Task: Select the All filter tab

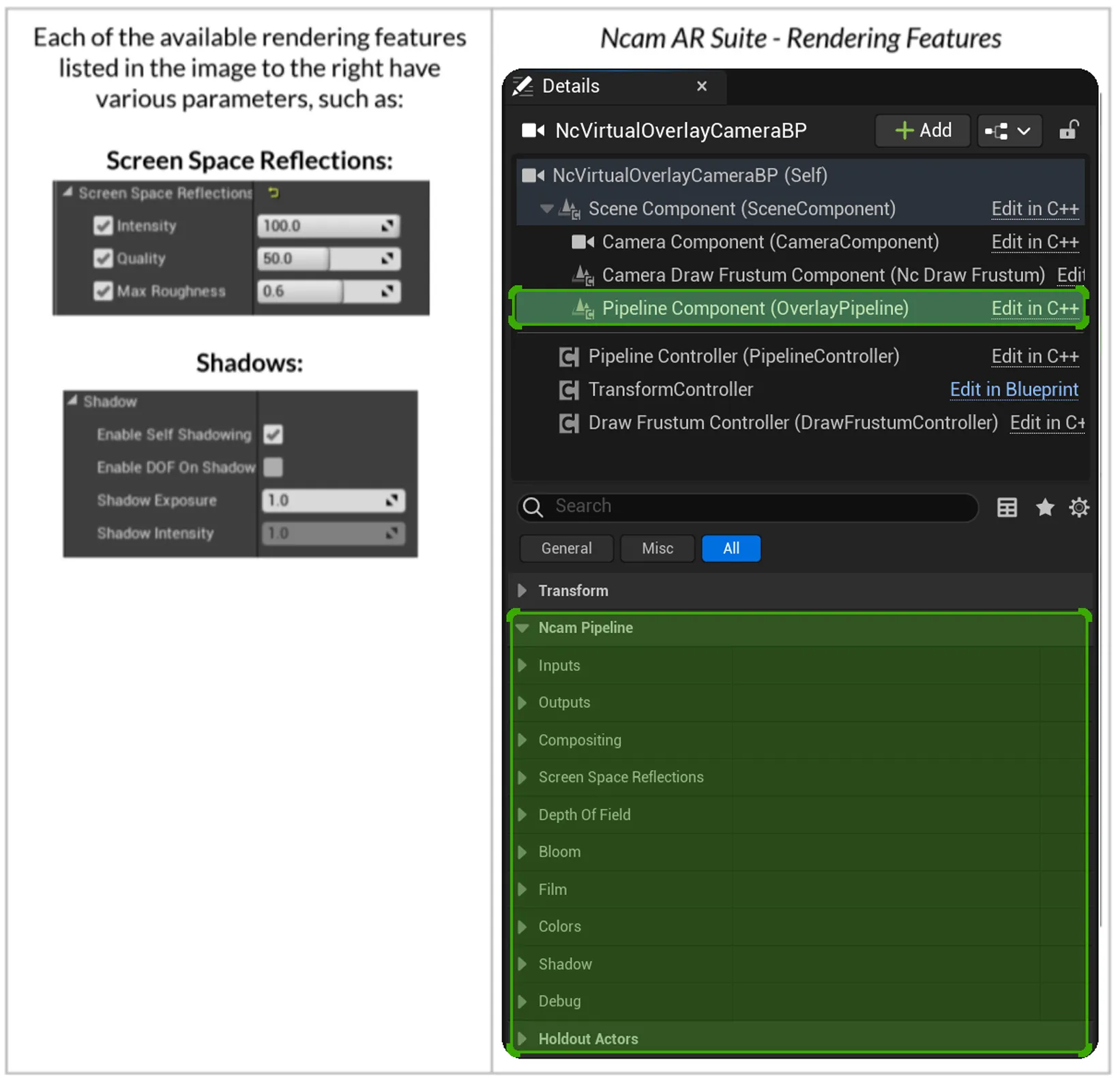Action: [x=731, y=548]
